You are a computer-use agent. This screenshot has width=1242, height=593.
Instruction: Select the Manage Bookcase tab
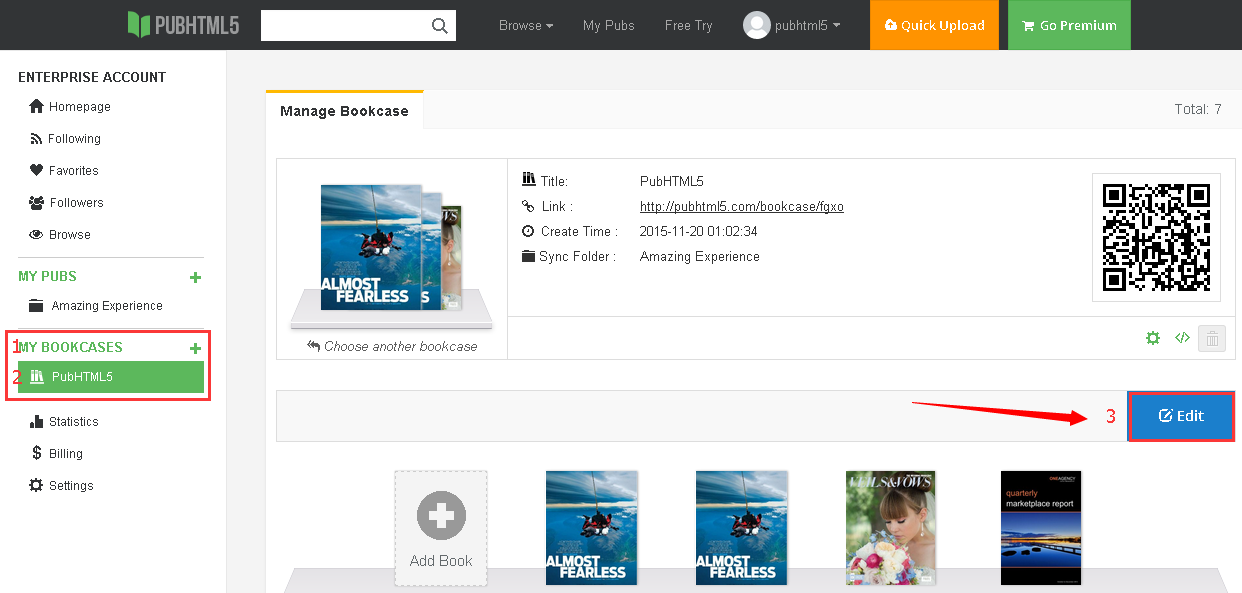click(344, 111)
